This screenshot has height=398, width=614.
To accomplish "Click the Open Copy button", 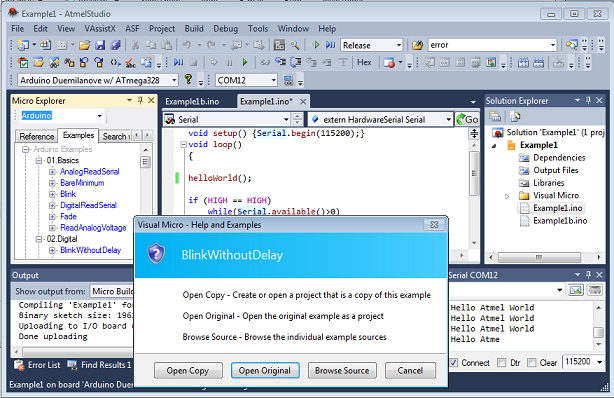I will coord(188,371).
